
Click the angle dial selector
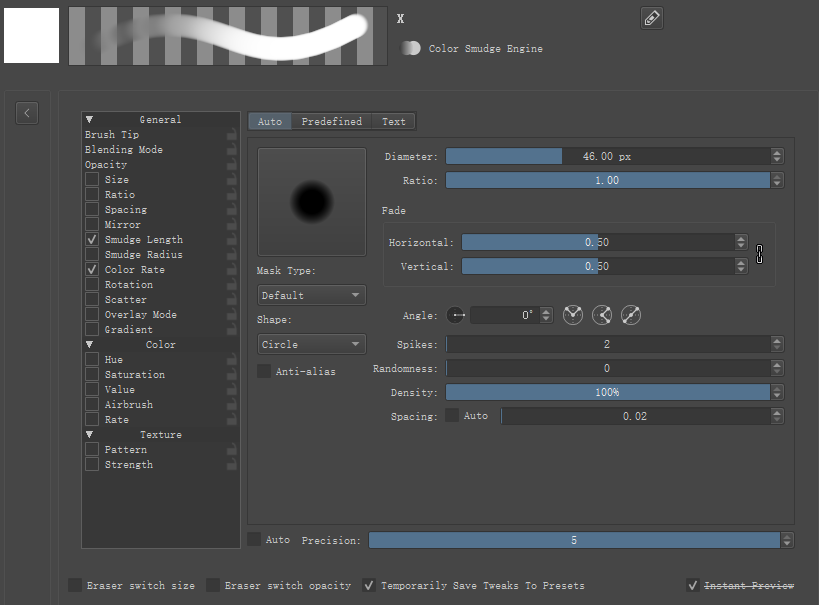click(458, 315)
